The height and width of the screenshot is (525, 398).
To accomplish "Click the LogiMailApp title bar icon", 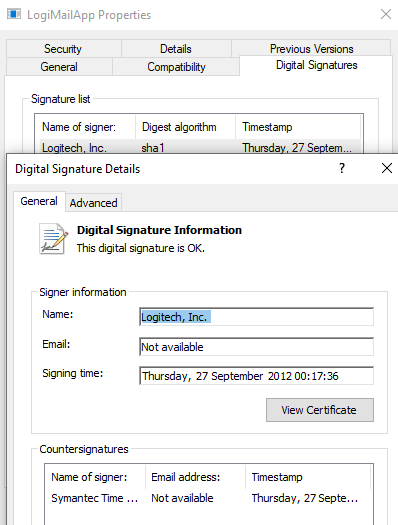I will click(x=14, y=14).
